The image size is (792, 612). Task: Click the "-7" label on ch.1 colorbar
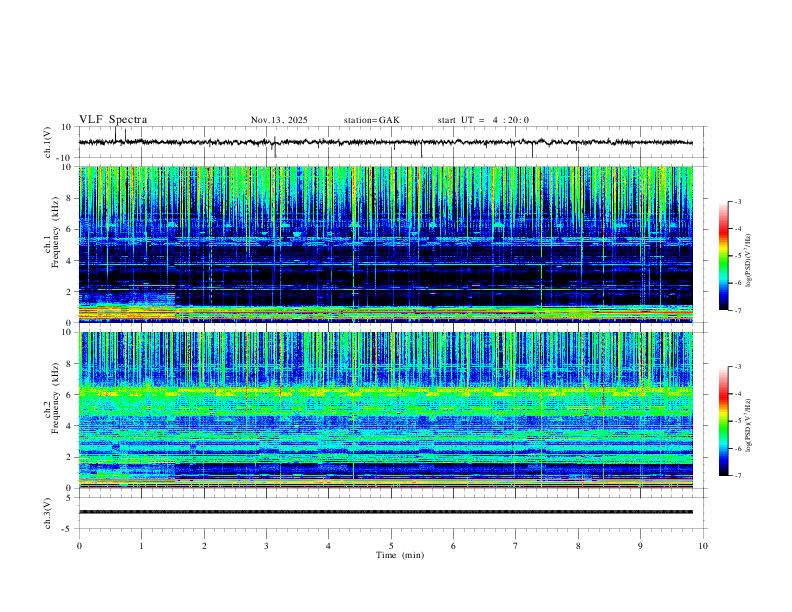[738, 310]
